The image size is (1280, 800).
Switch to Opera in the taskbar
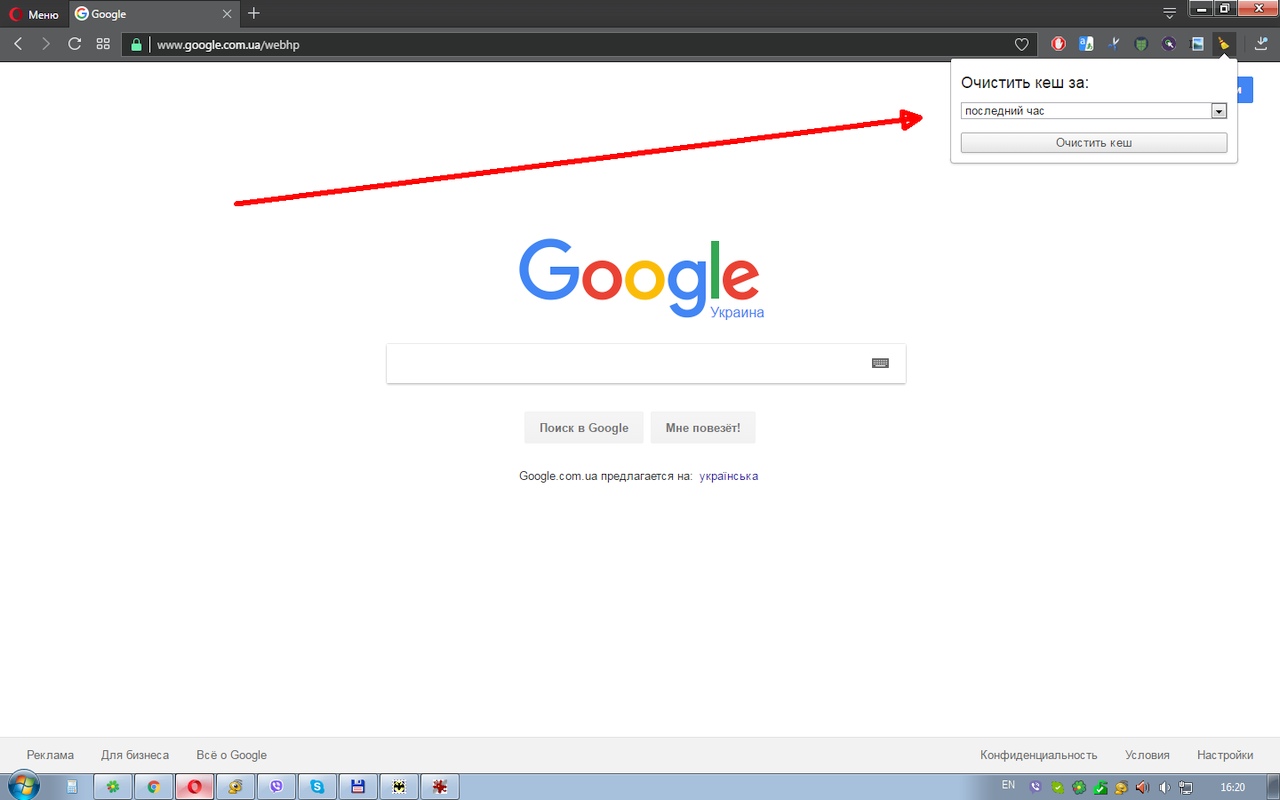(x=195, y=787)
